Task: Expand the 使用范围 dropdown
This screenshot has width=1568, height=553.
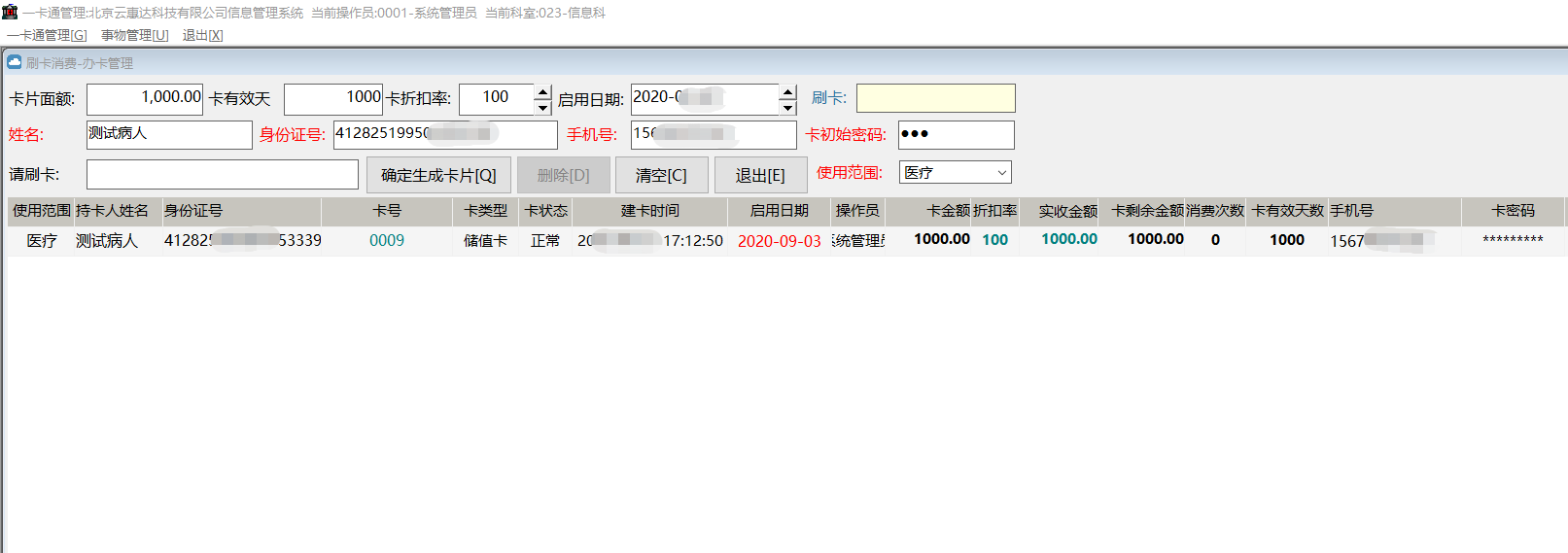Action: click(x=1001, y=173)
